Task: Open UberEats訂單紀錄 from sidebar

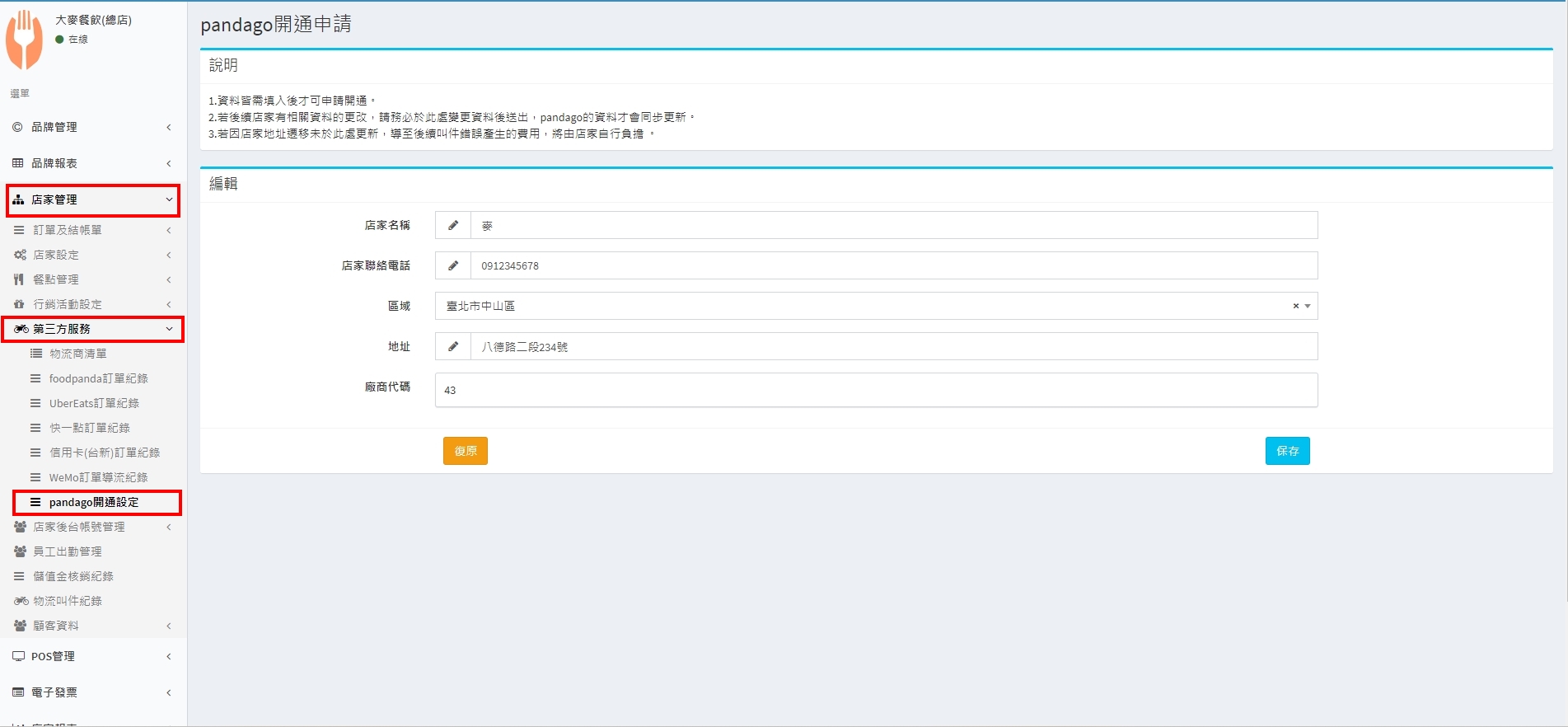Action: (x=94, y=403)
